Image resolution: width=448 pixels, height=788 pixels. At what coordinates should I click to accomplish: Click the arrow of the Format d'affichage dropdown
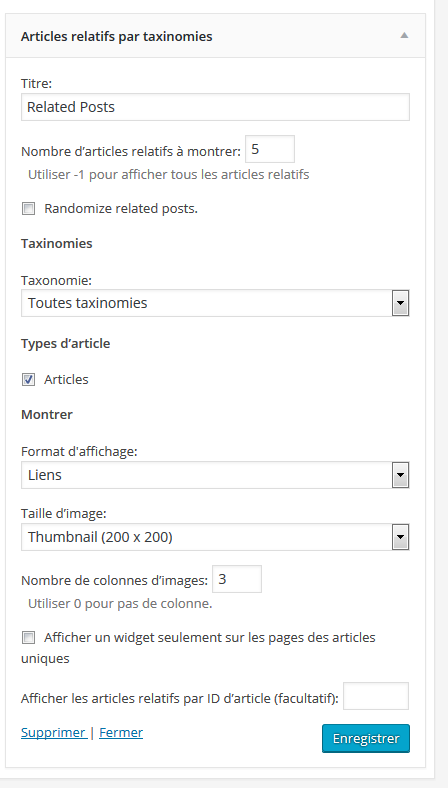[x=400, y=475]
